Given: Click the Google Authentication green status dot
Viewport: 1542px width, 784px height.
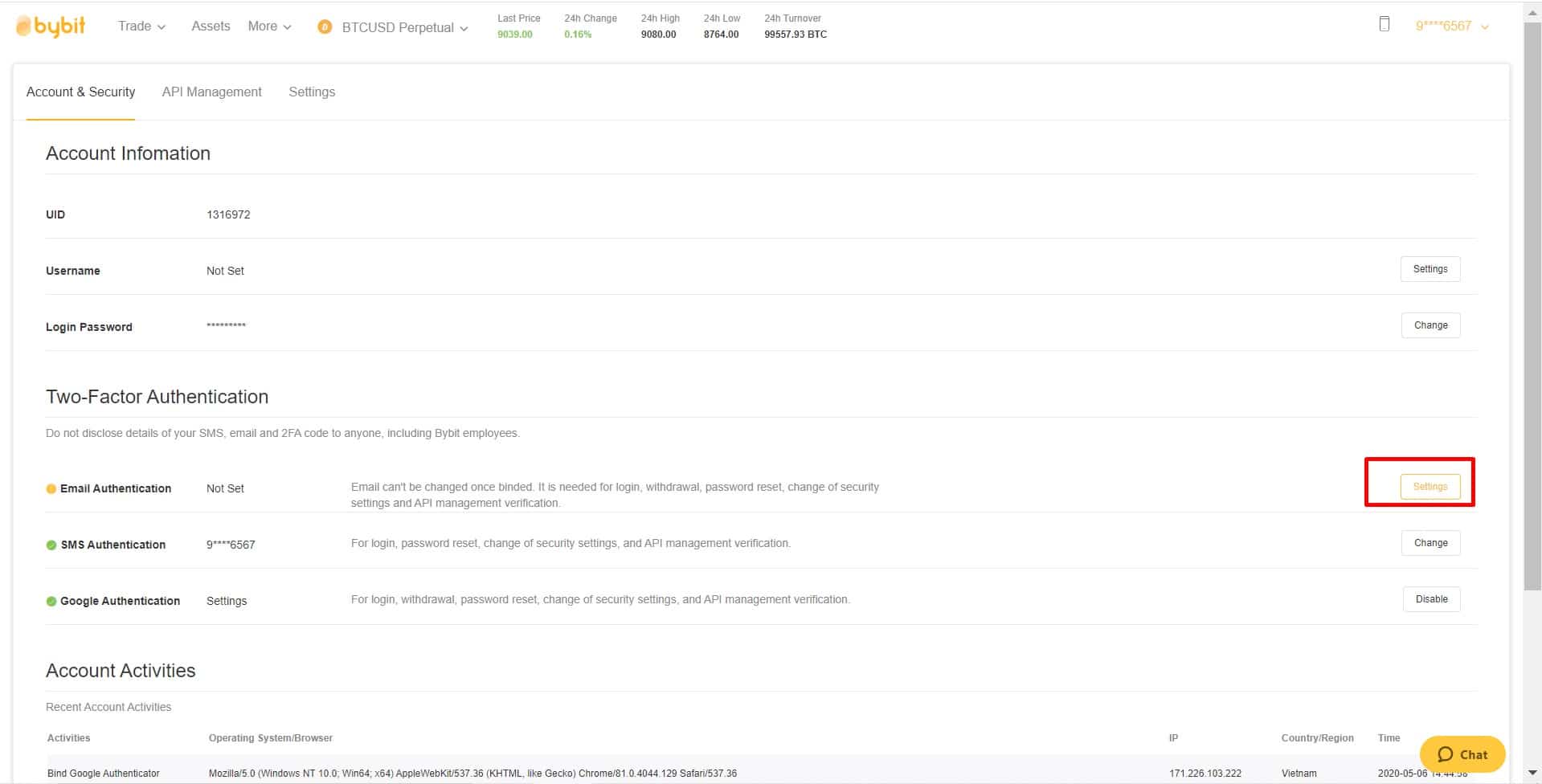Looking at the screenshot, I should 51,601.
